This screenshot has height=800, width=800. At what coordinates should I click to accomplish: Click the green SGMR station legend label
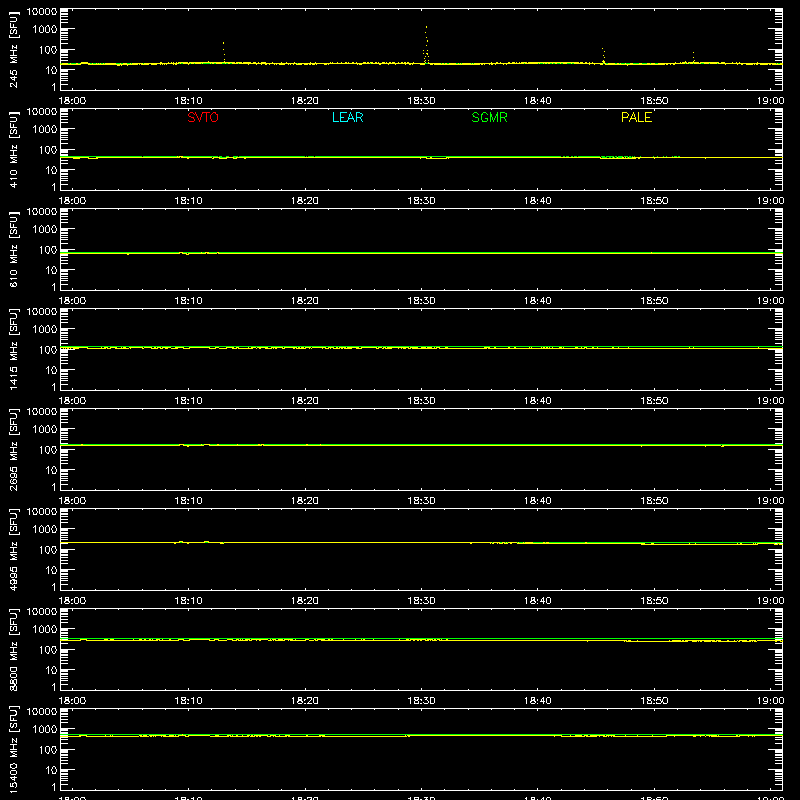[489, 117]
